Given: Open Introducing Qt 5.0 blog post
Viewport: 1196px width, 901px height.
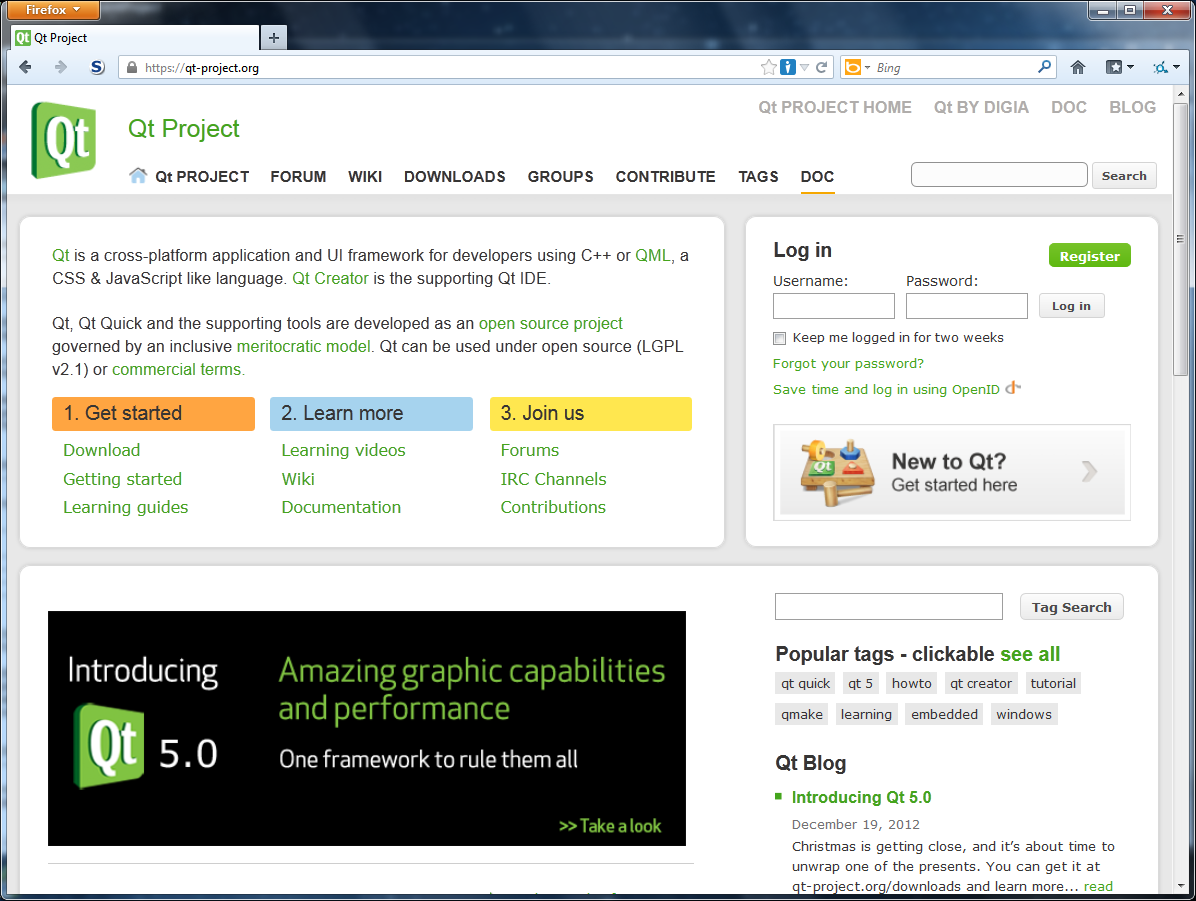Looking at the screenshot, I should 861,797.
